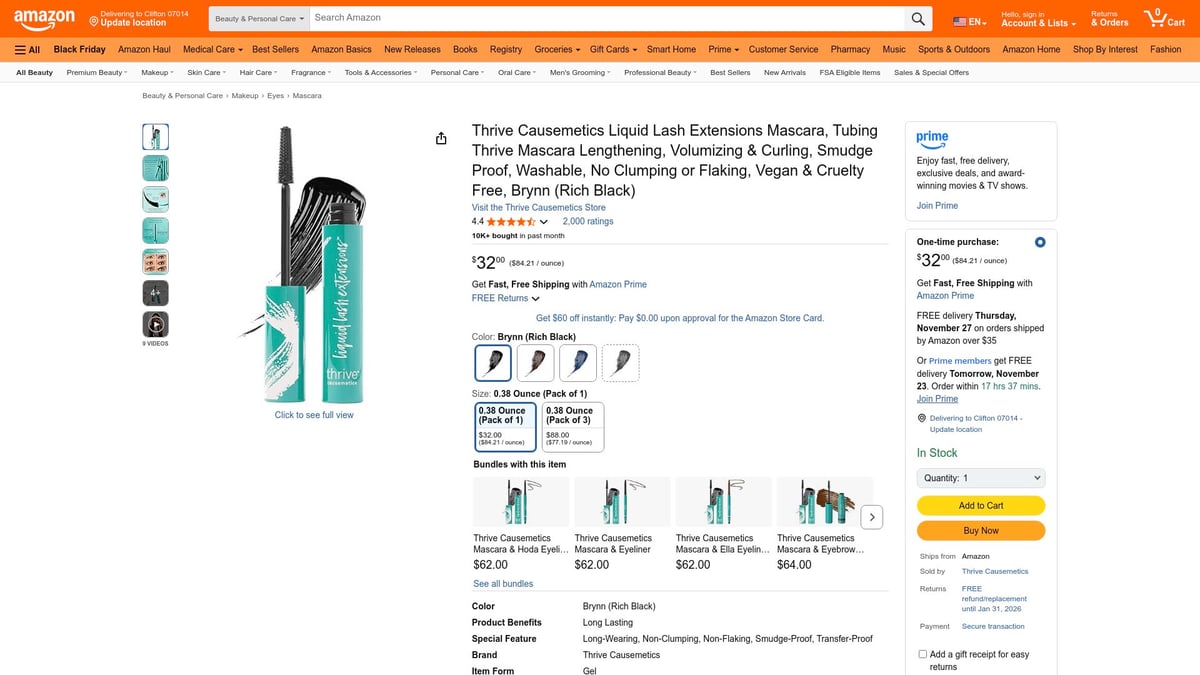Image resolution: width=1200 pixels, height=675 pixels.
Task: Expand the star ratings breakdown
Action: pos(543,221)
